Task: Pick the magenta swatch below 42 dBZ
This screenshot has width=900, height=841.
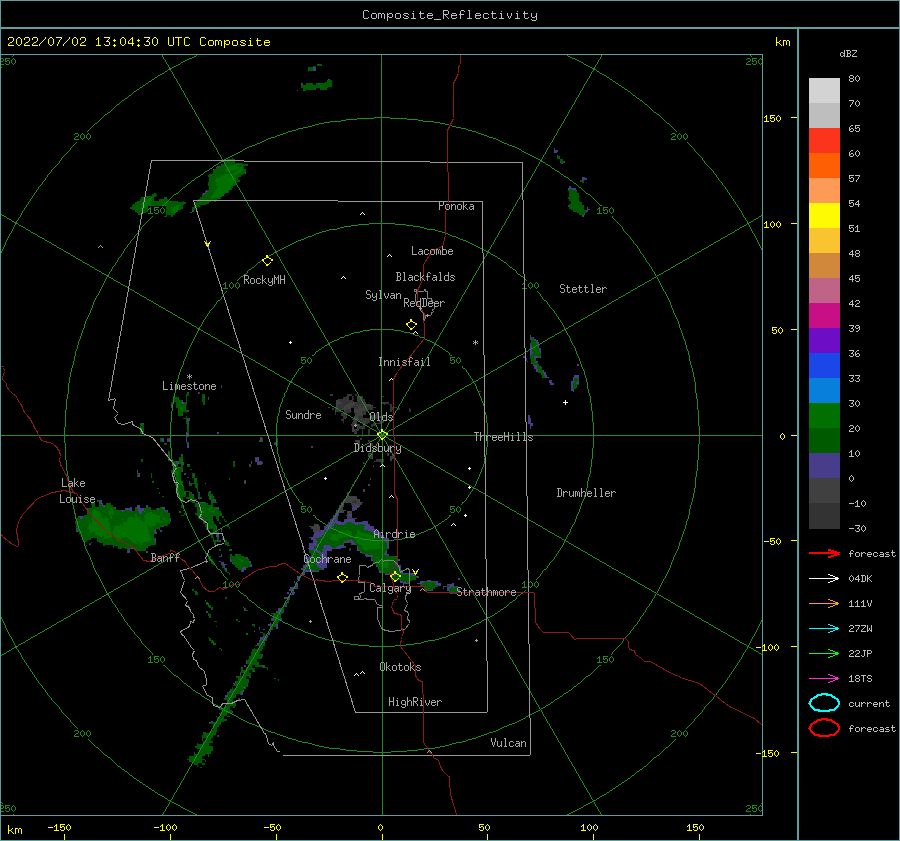Action: pos(824,316)
